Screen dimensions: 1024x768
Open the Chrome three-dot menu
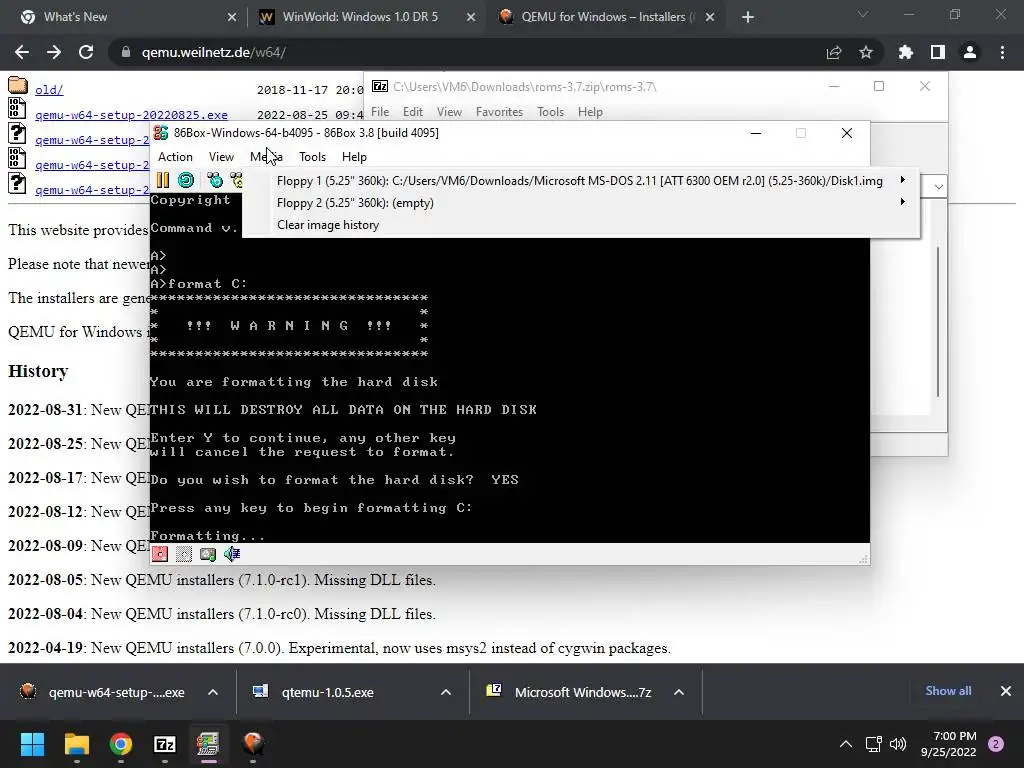click(x=1002, y=52)
